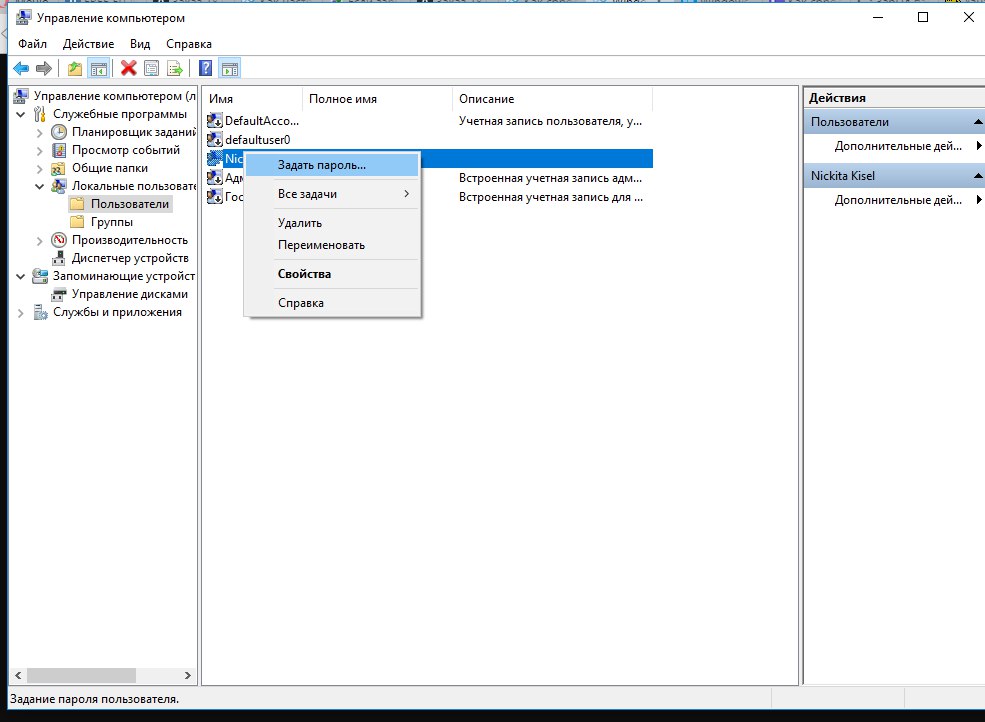Expand the Планировщик заданий tree node
This screenshot has height=722, width=985.
[x=40, y=132]
